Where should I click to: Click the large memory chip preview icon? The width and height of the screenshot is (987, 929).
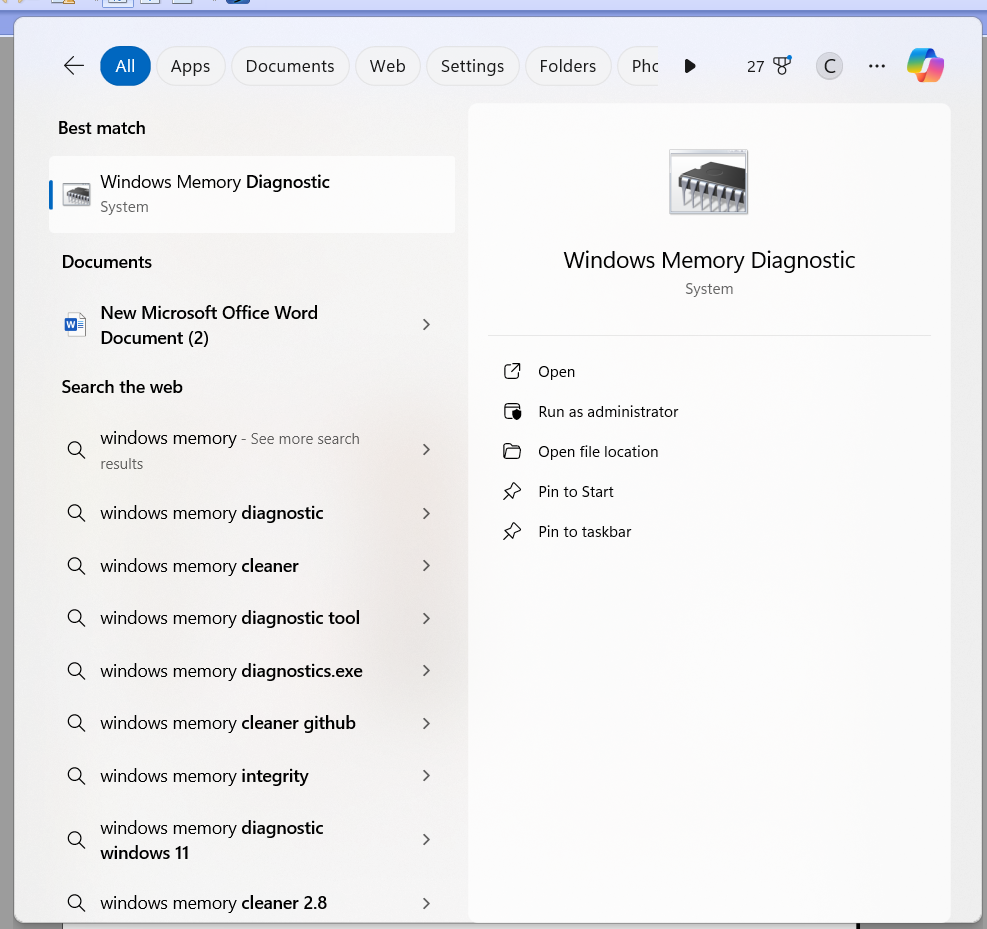tap(708, 182)
